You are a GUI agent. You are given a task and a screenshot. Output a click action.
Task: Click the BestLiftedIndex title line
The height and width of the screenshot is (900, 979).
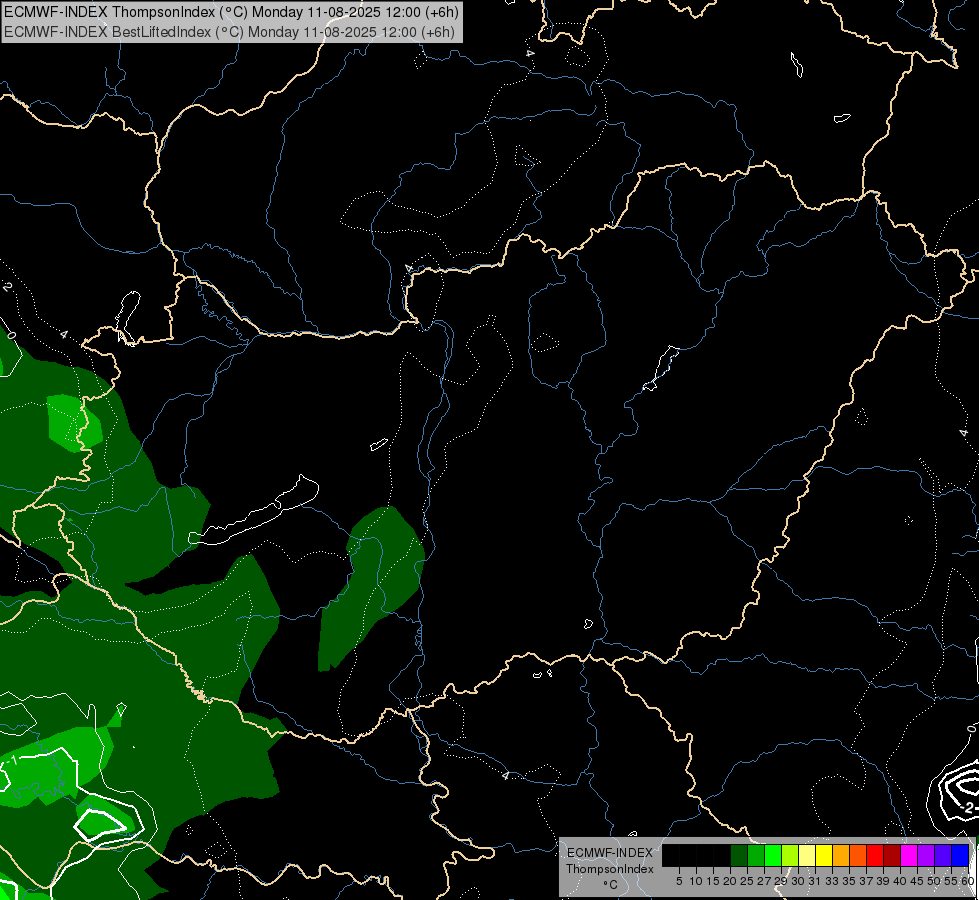point(229,32)
